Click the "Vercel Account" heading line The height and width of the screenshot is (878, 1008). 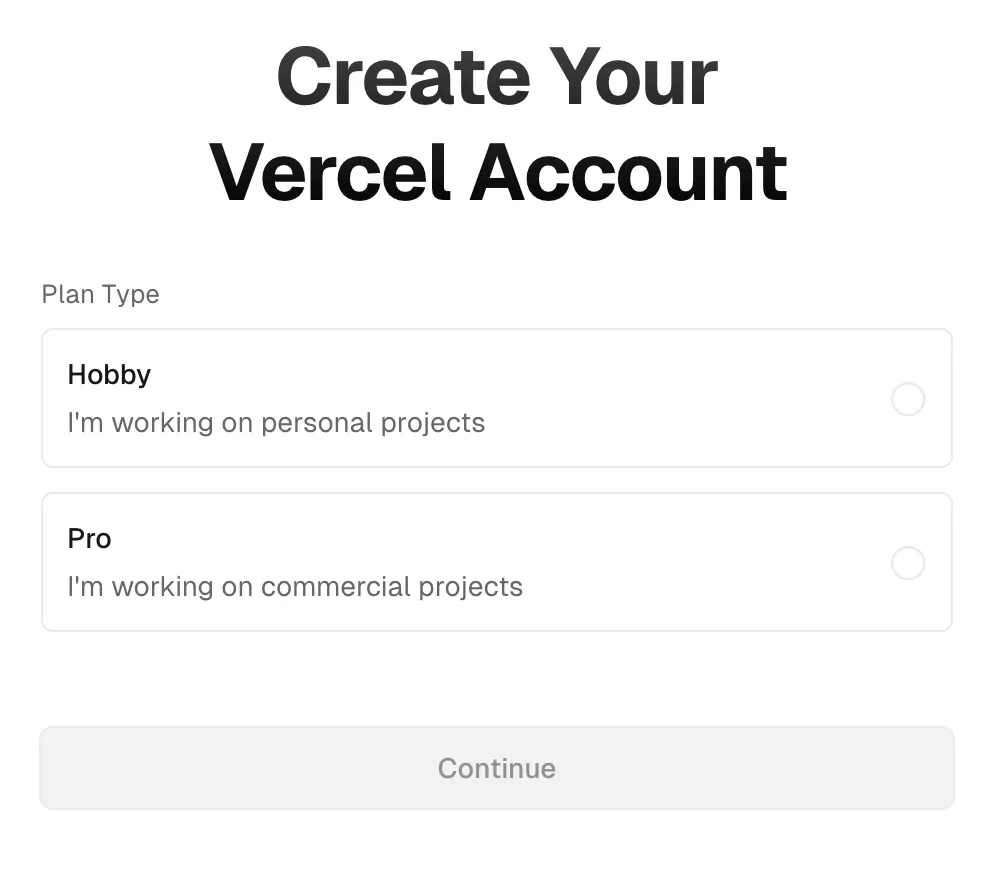pos(497,172)
